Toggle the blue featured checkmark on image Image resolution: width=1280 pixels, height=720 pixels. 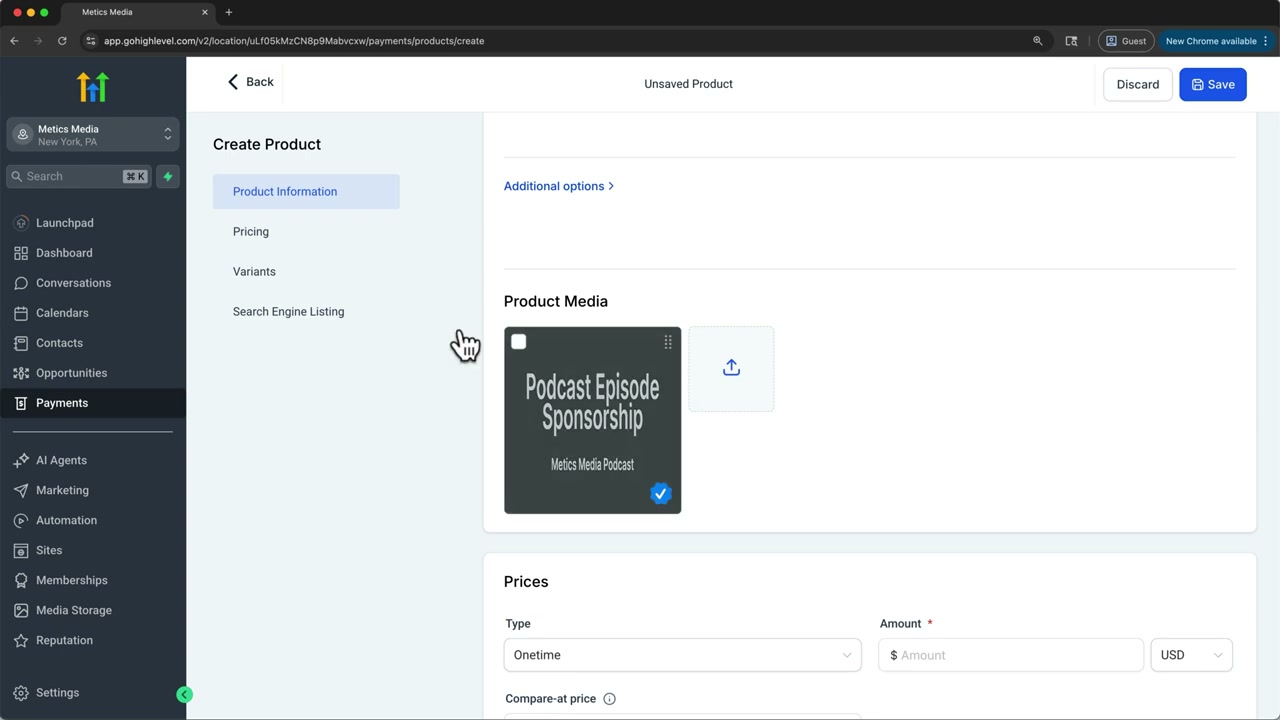click(x=660, y=493)
